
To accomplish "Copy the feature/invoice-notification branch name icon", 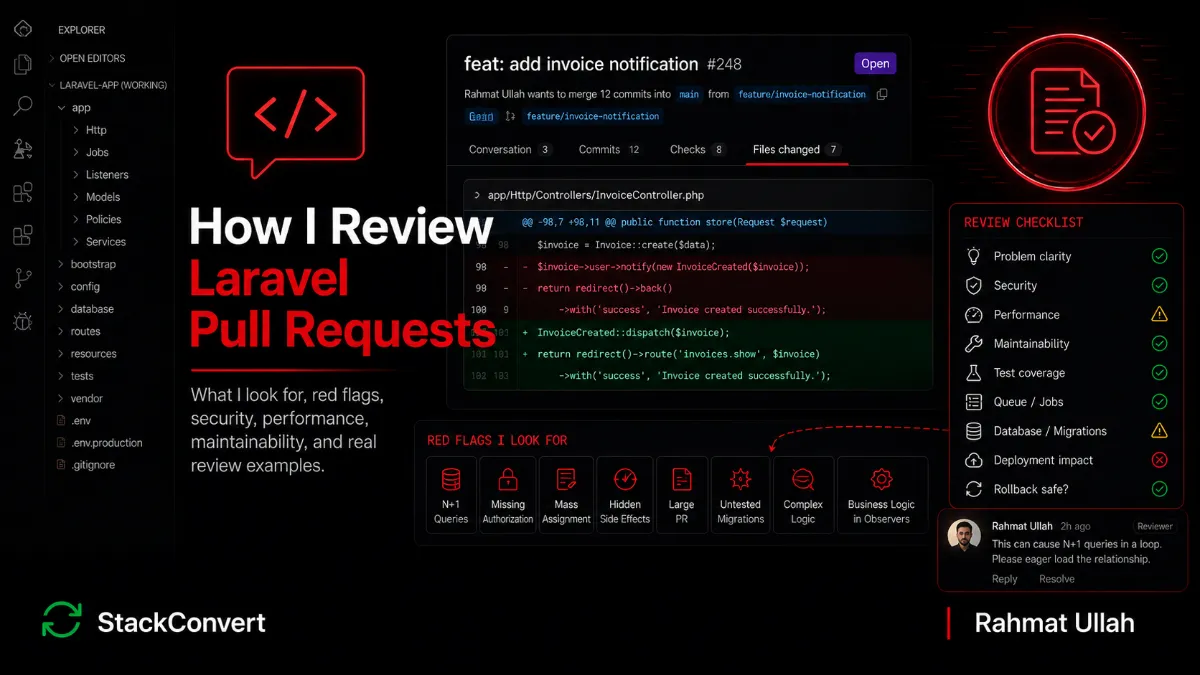I will click(881, 94).
